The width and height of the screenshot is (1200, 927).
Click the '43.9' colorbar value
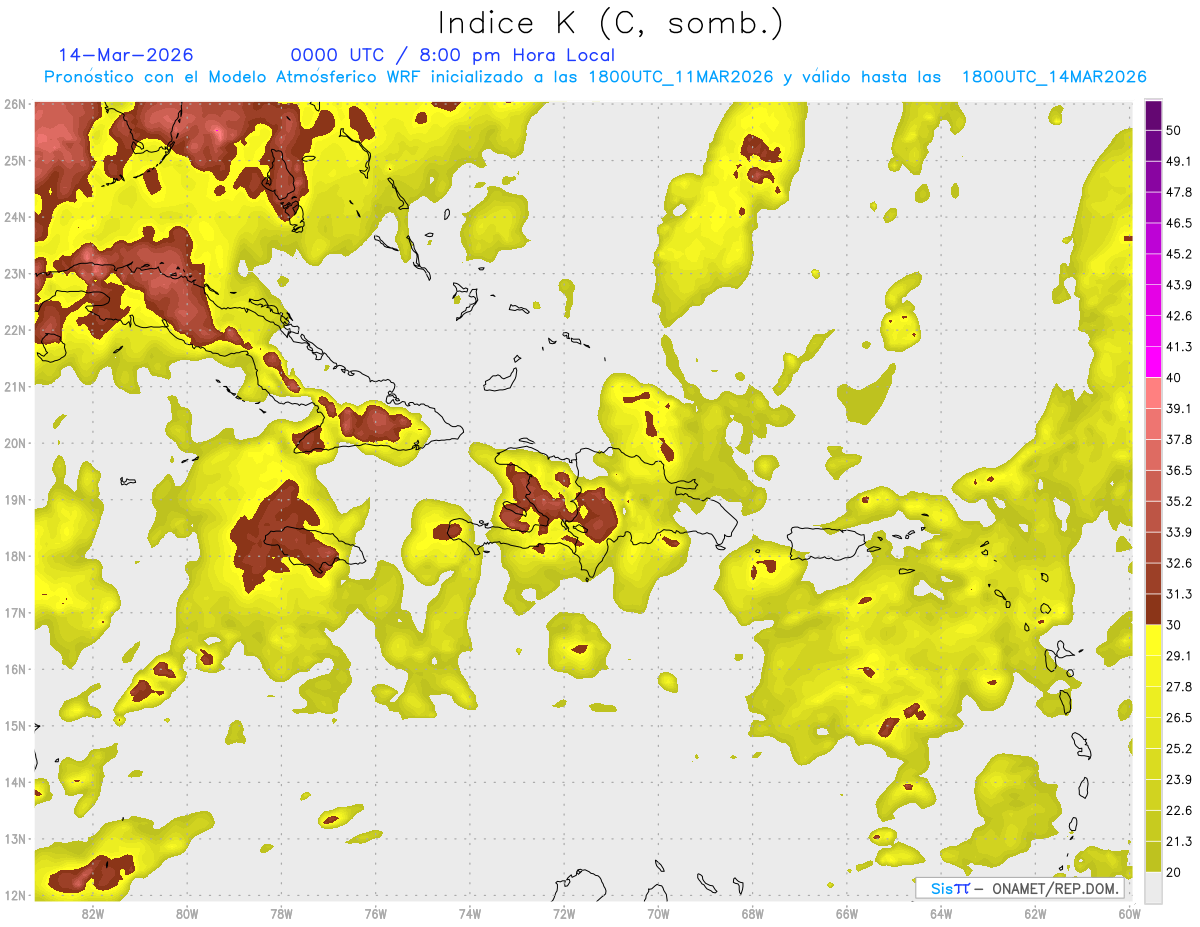click(x=1179, y=285)
